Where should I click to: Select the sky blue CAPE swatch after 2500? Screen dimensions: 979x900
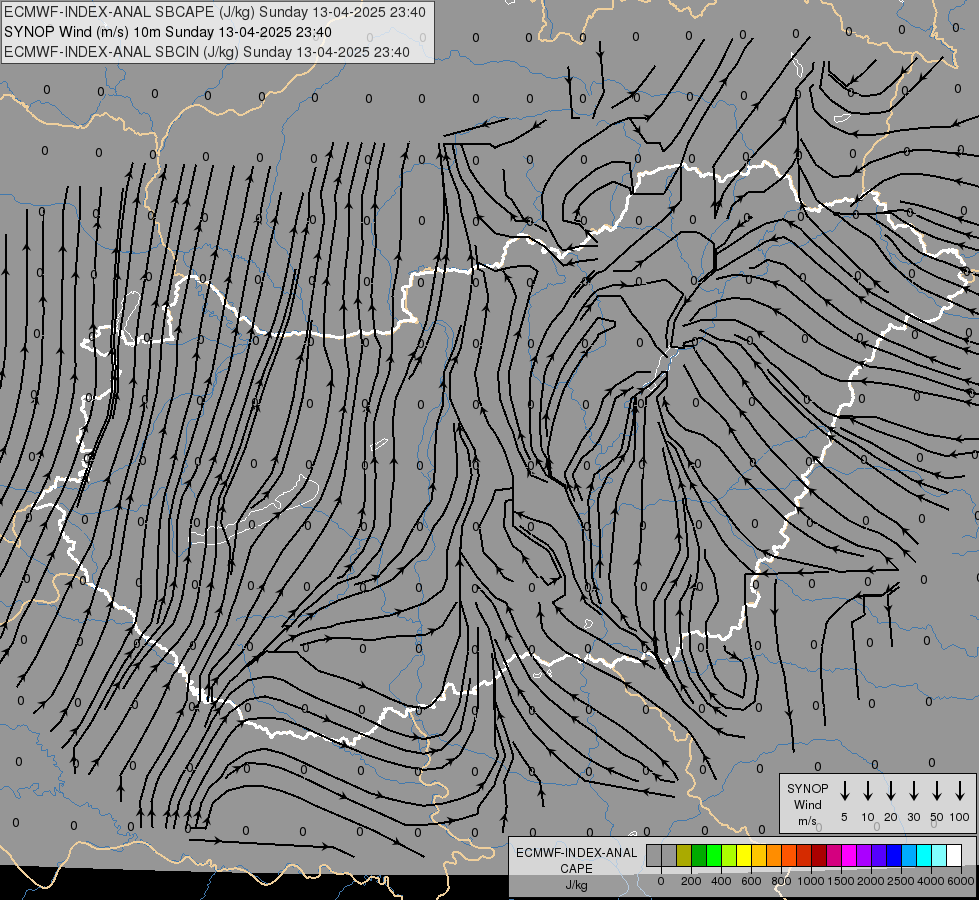coord(910,855)
